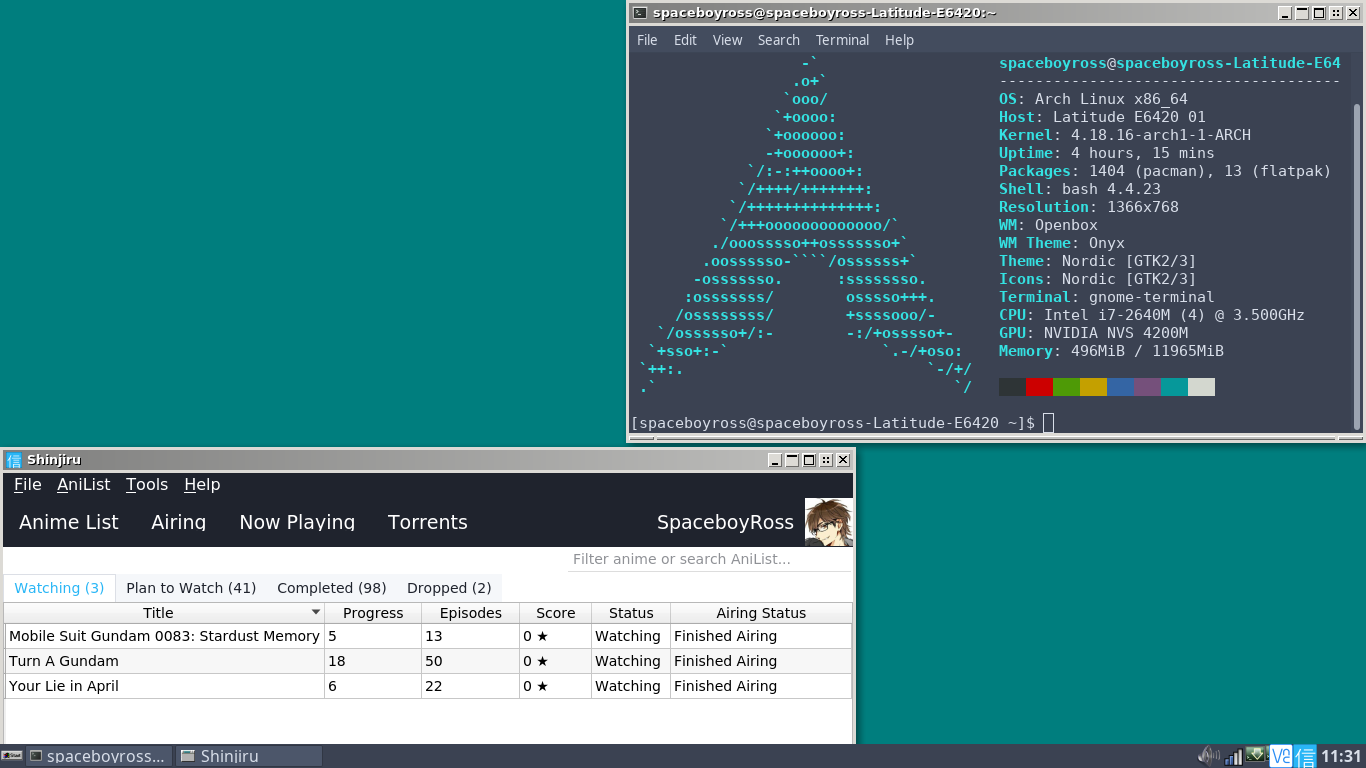
Task: Switch to spaceboyross terminal in taskbar
Action: 99,756
